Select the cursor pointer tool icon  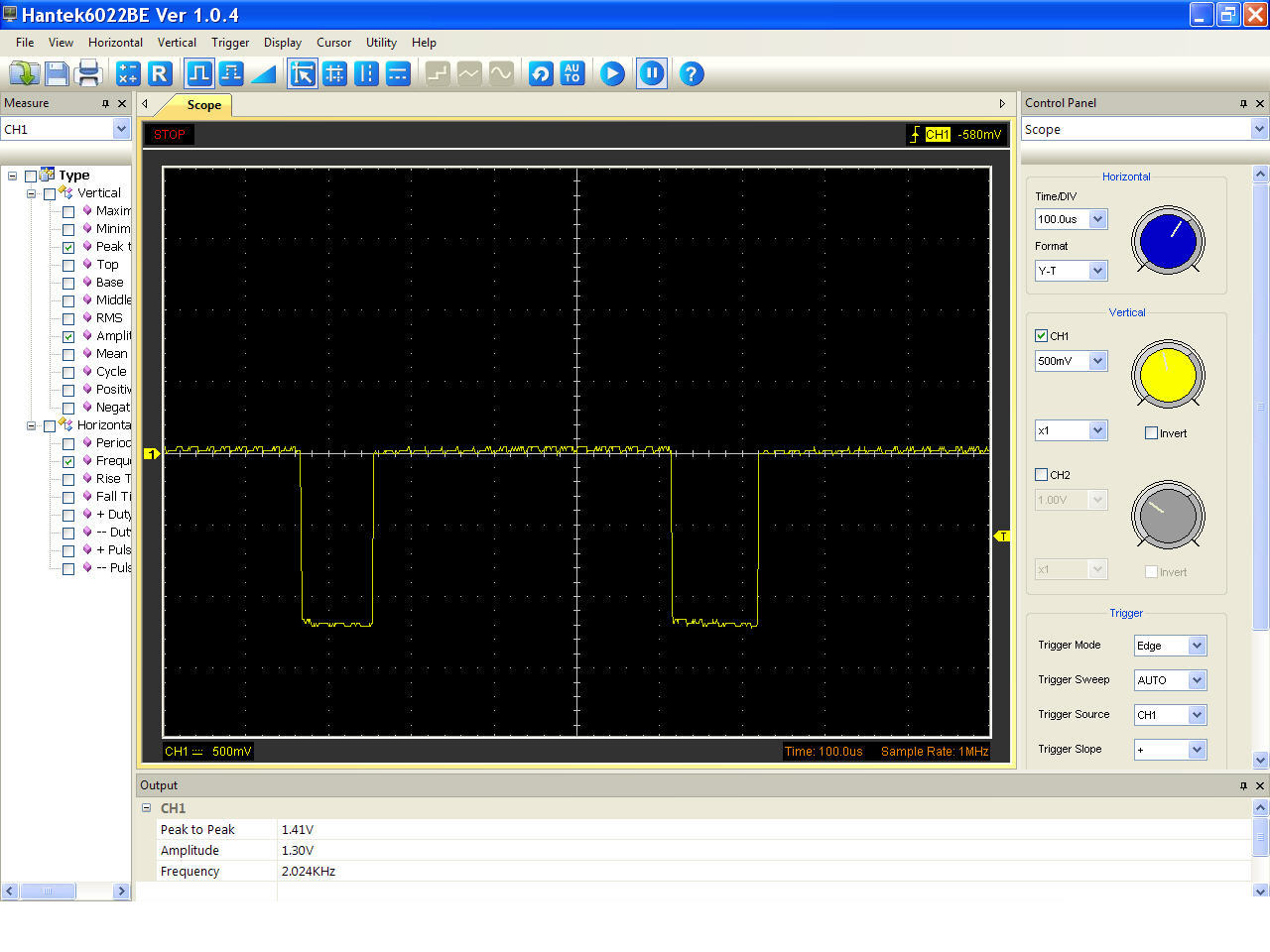pyautogui.click(x=303, y=73)
